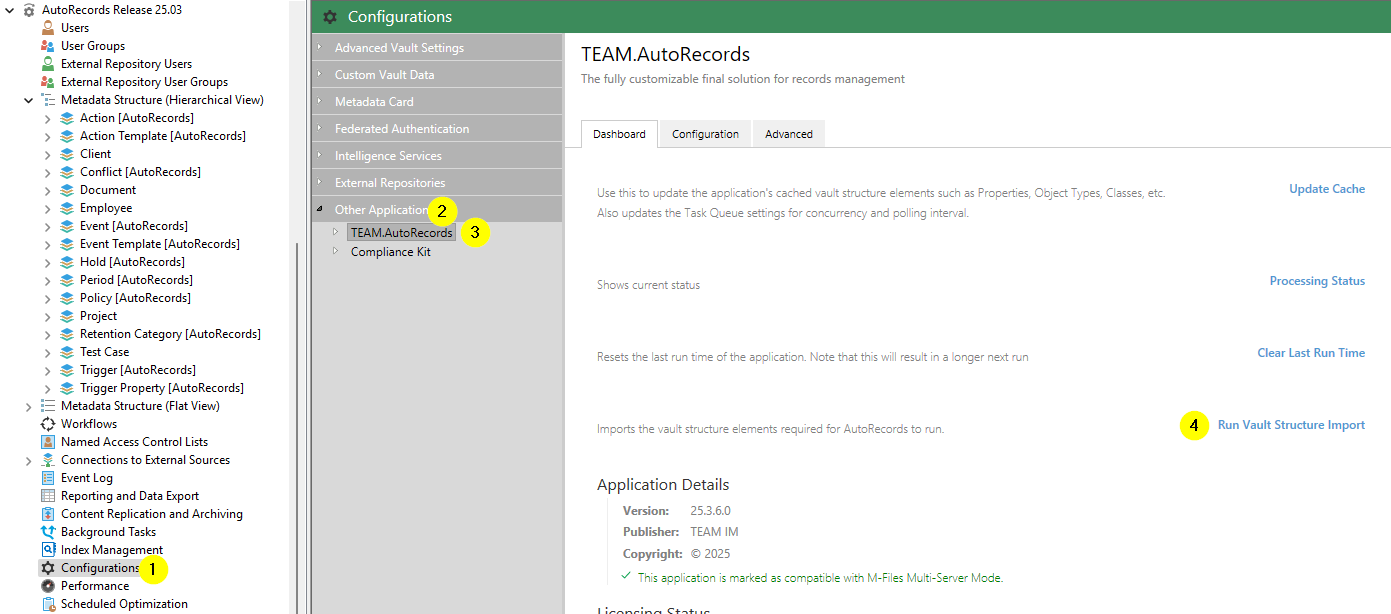1391x614 pixels.
Task: Open the External Repositories section
Action: 438,182
